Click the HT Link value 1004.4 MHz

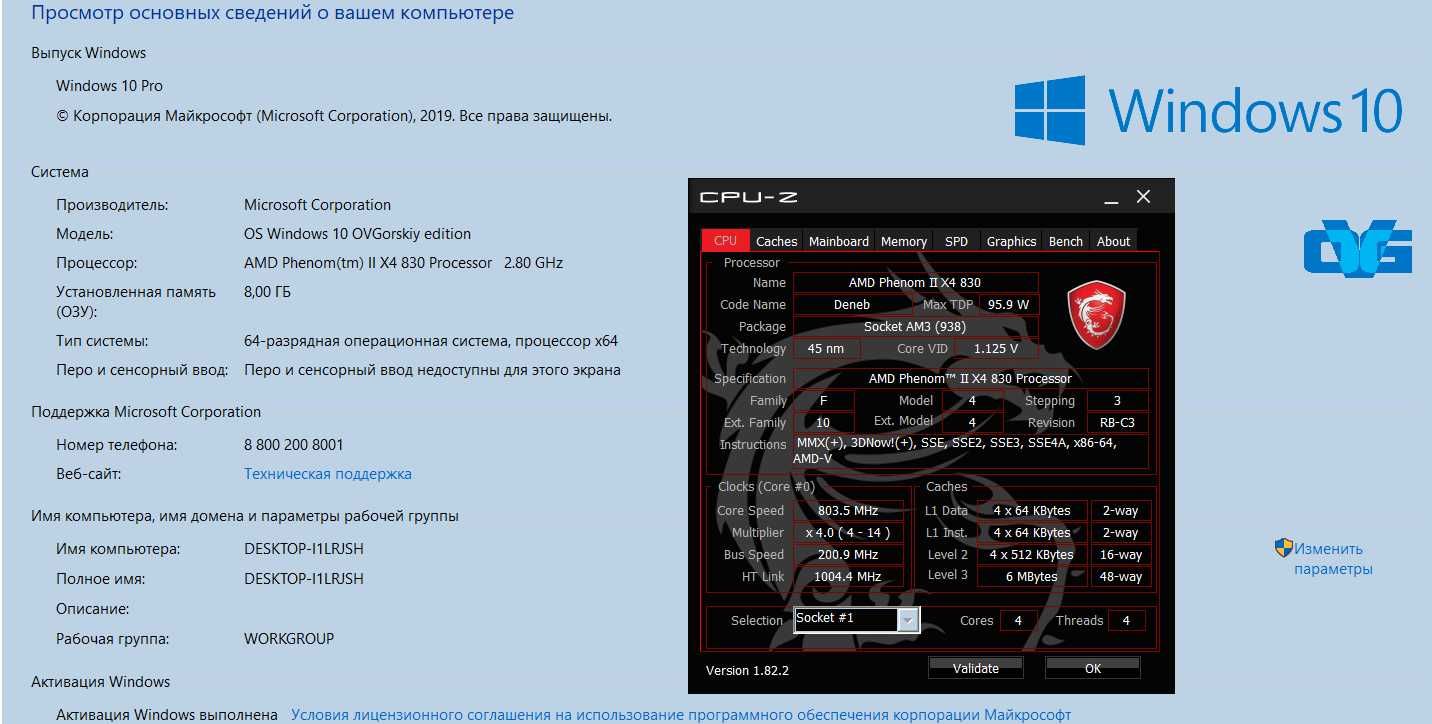pyautogui.click(x=848, y=577)
